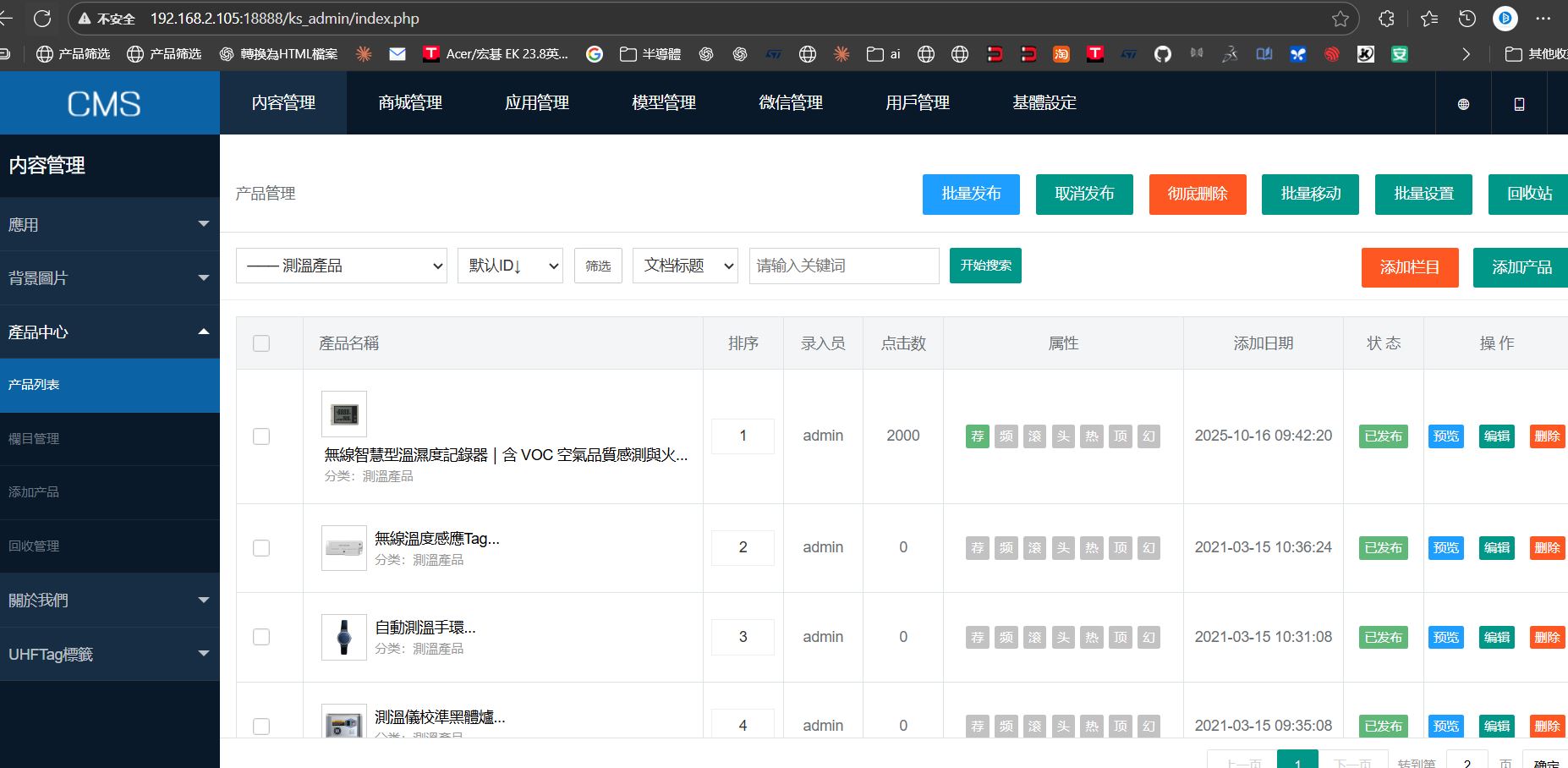Viewport: 1568px width, 768px height.
Task: Toggle the 热 attribute on 自動測溫手環 row
Action: coord(1092,638)
